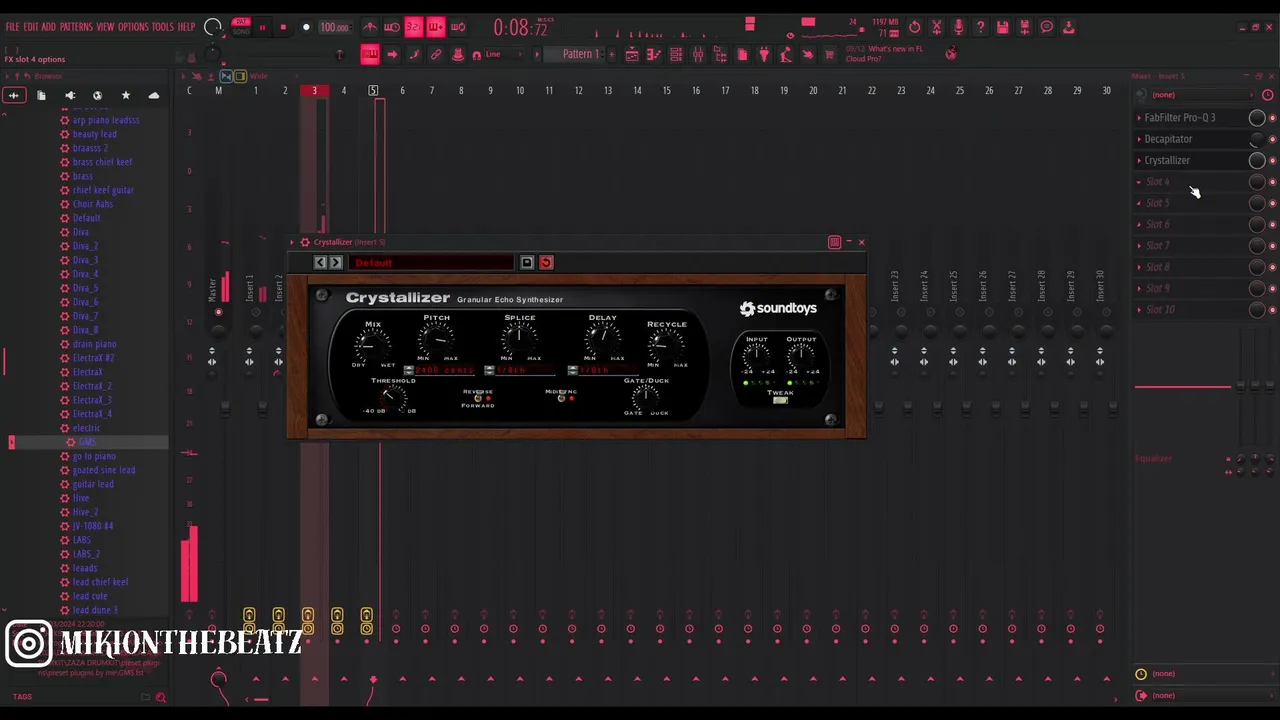Viewport: 1280px width, 720px height.
Task: Toggle the 3-2-1 recording countdown
Action: point(413,27)
